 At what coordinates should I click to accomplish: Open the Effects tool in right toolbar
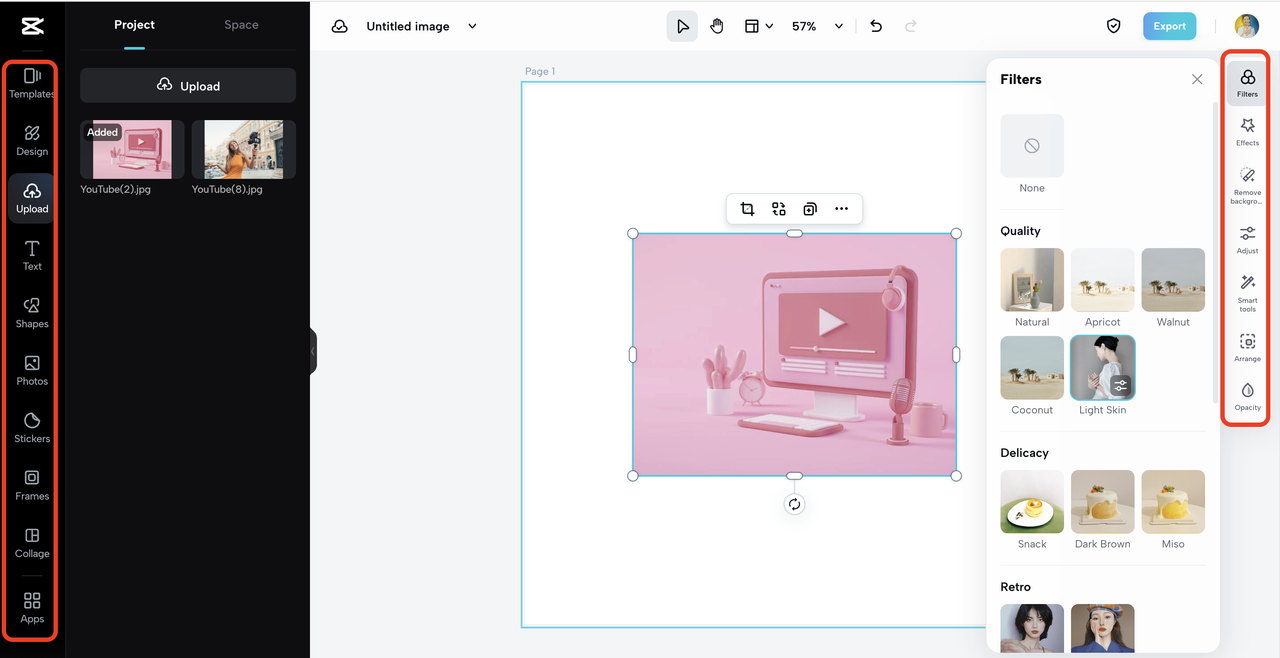[1247, 132]
